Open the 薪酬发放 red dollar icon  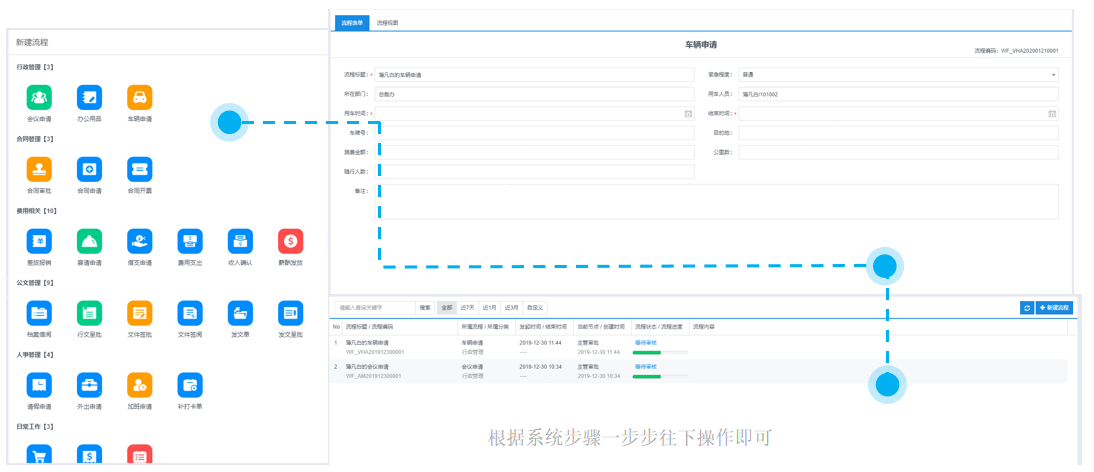pyautogui.click(x=291, y=241)
